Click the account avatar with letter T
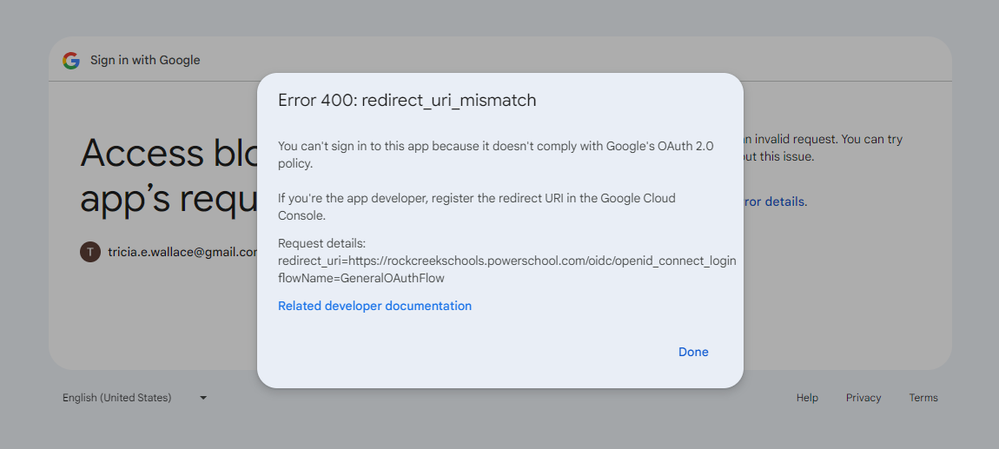The width and height of the screenshot is (999, 449). [x=90, y=252]
